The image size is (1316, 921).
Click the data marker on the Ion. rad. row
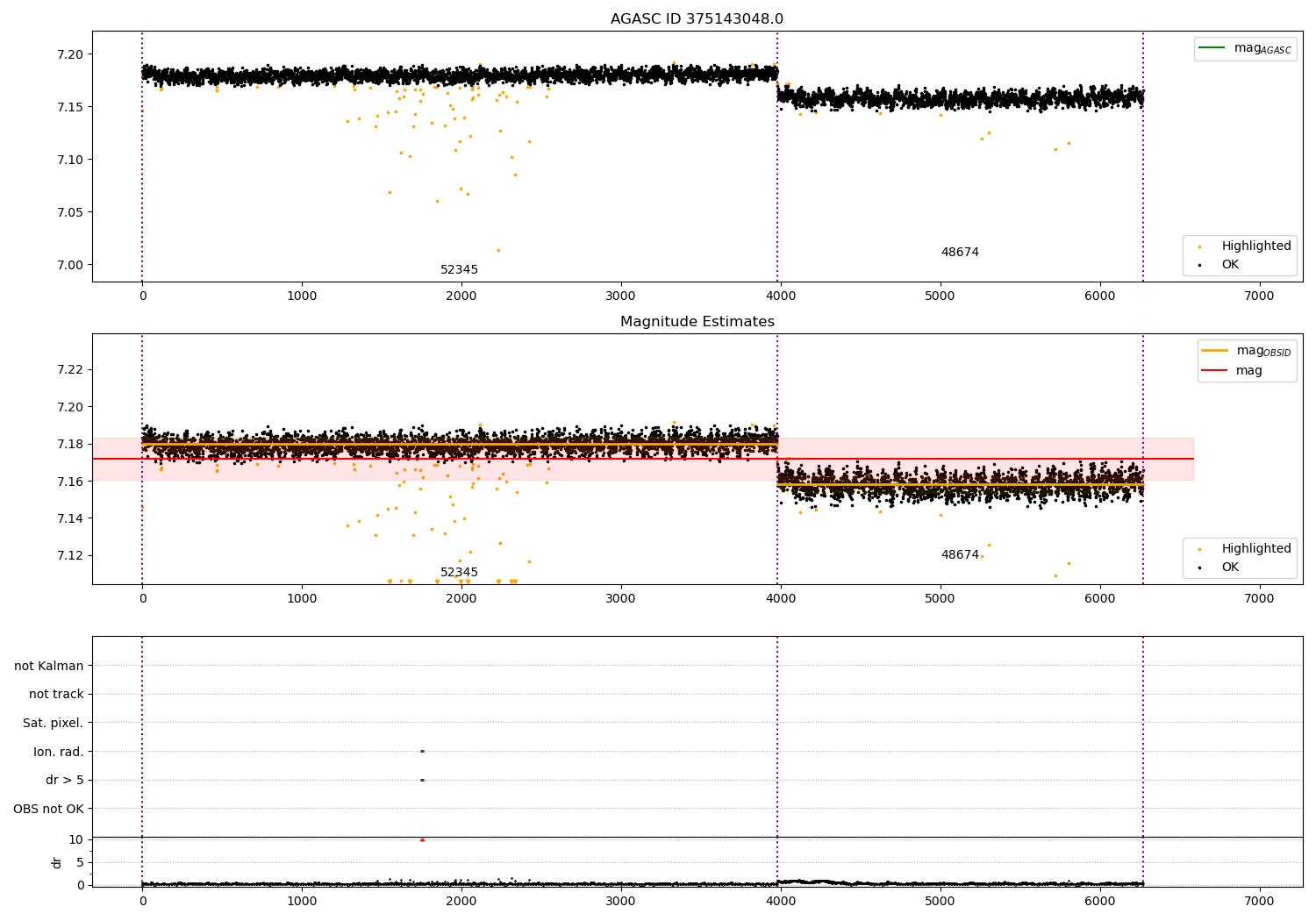[x=422, y=751]
